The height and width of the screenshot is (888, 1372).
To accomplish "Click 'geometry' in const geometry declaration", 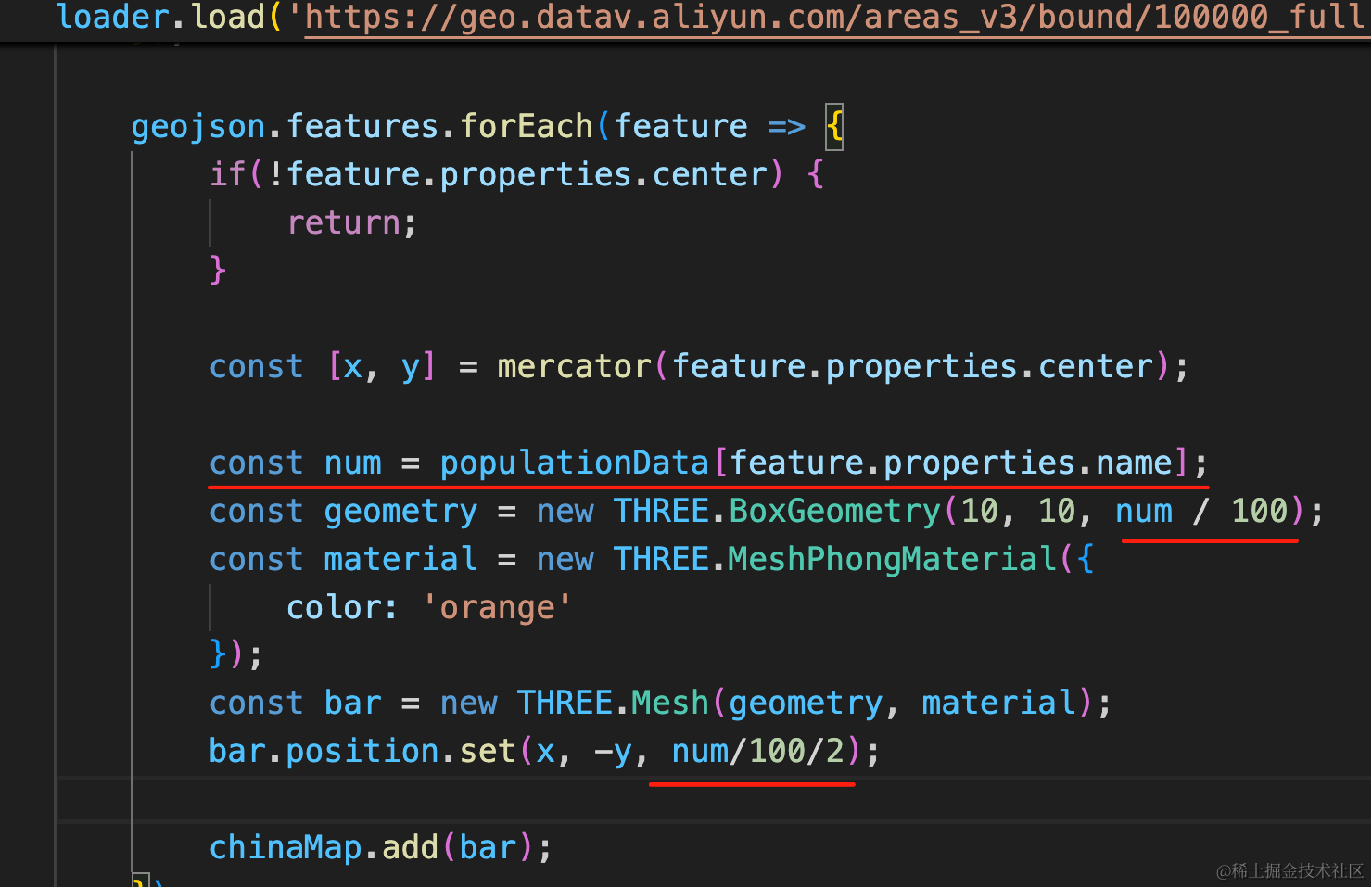I will [401, 511].
